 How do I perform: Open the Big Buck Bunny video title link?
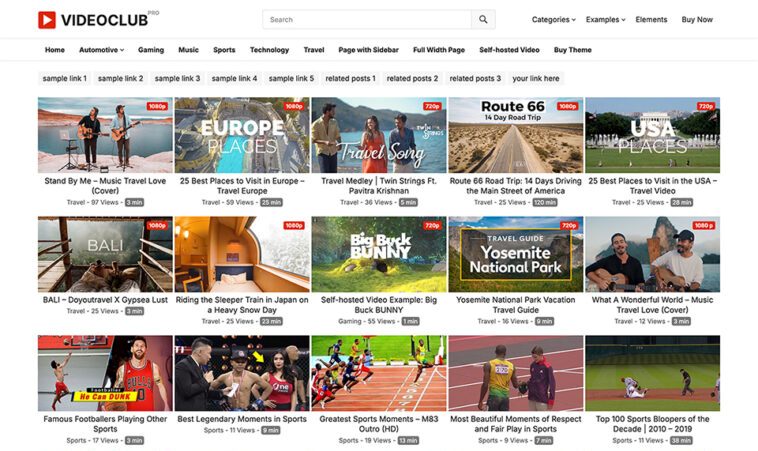coord(379,304)
